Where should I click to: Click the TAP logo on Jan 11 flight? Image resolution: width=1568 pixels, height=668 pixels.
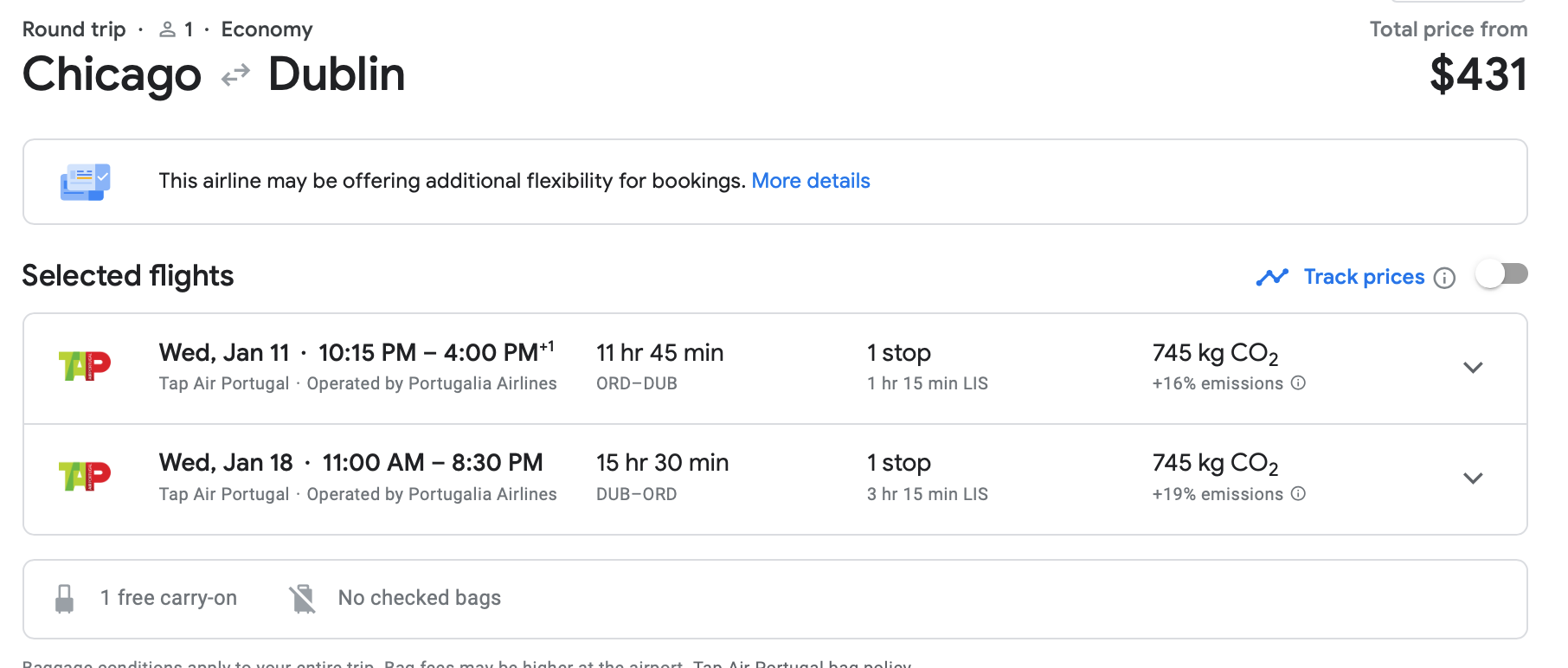coord(84,366)
